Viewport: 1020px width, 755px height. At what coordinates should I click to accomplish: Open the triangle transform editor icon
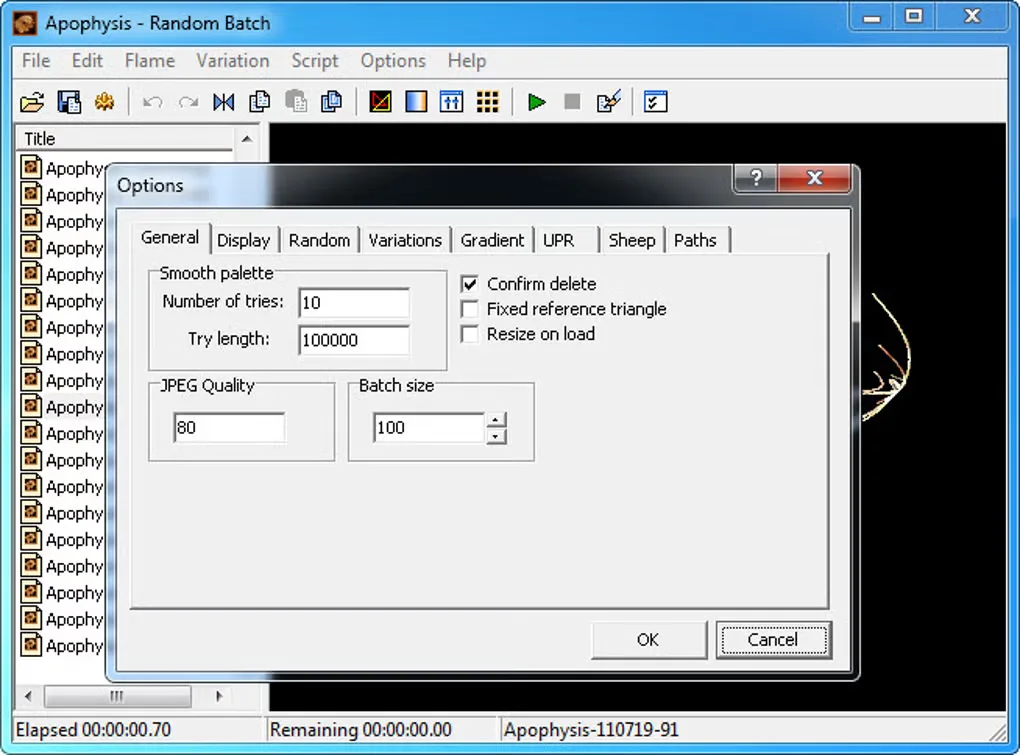coord(381,102)
